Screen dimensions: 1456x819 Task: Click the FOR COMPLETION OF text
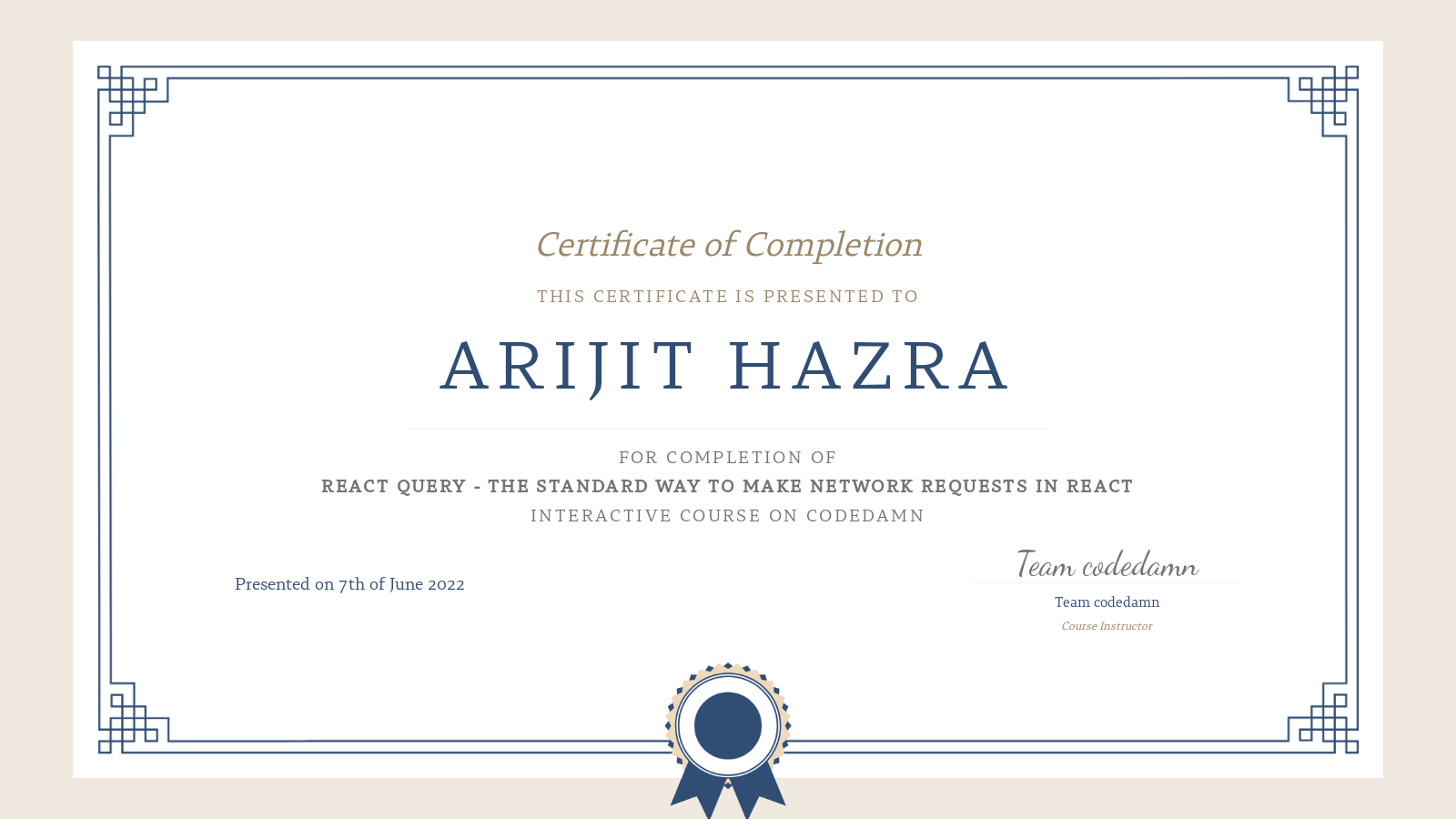(x=727, y=458)
